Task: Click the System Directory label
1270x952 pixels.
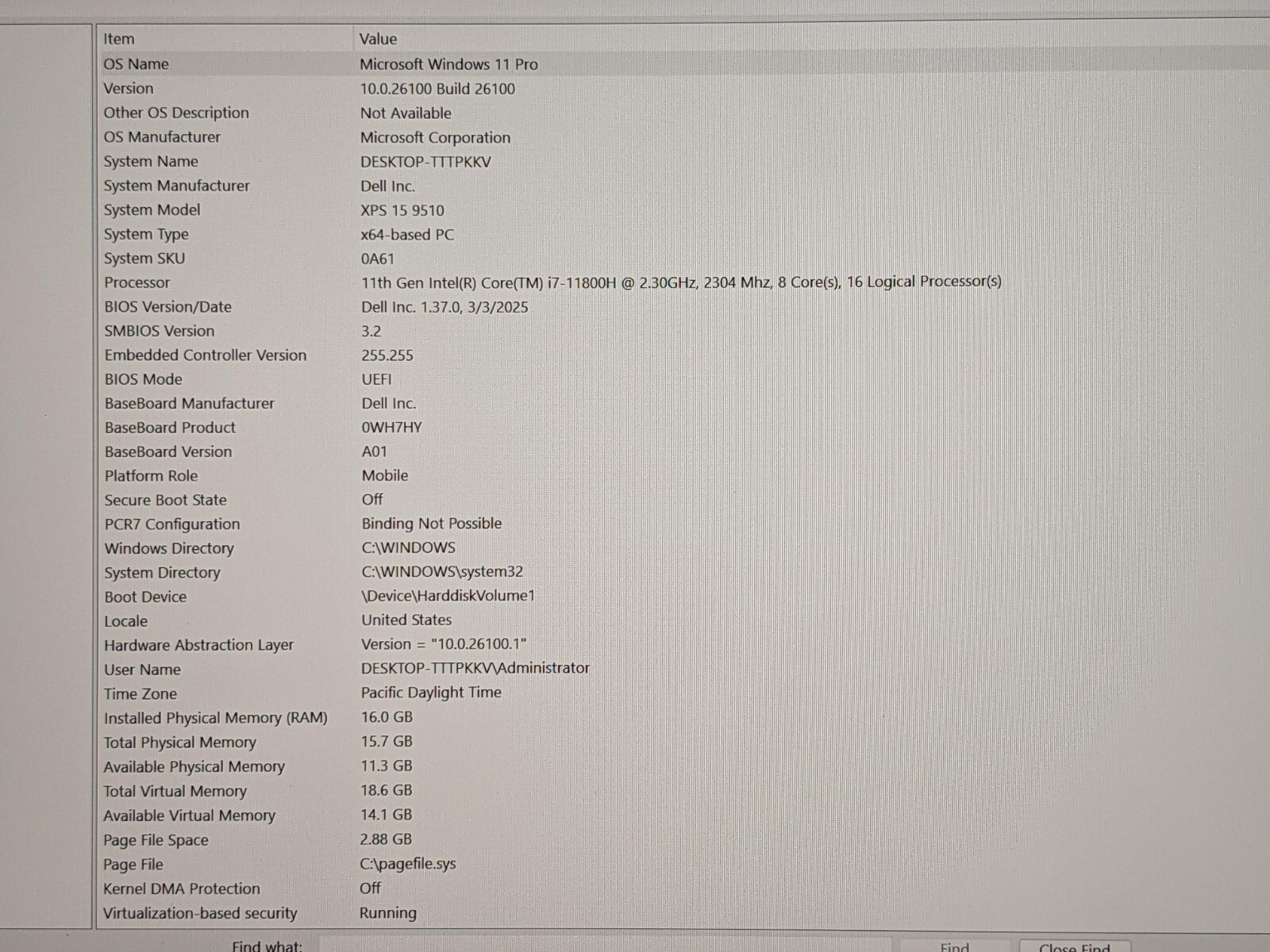Action: point(162,573)
